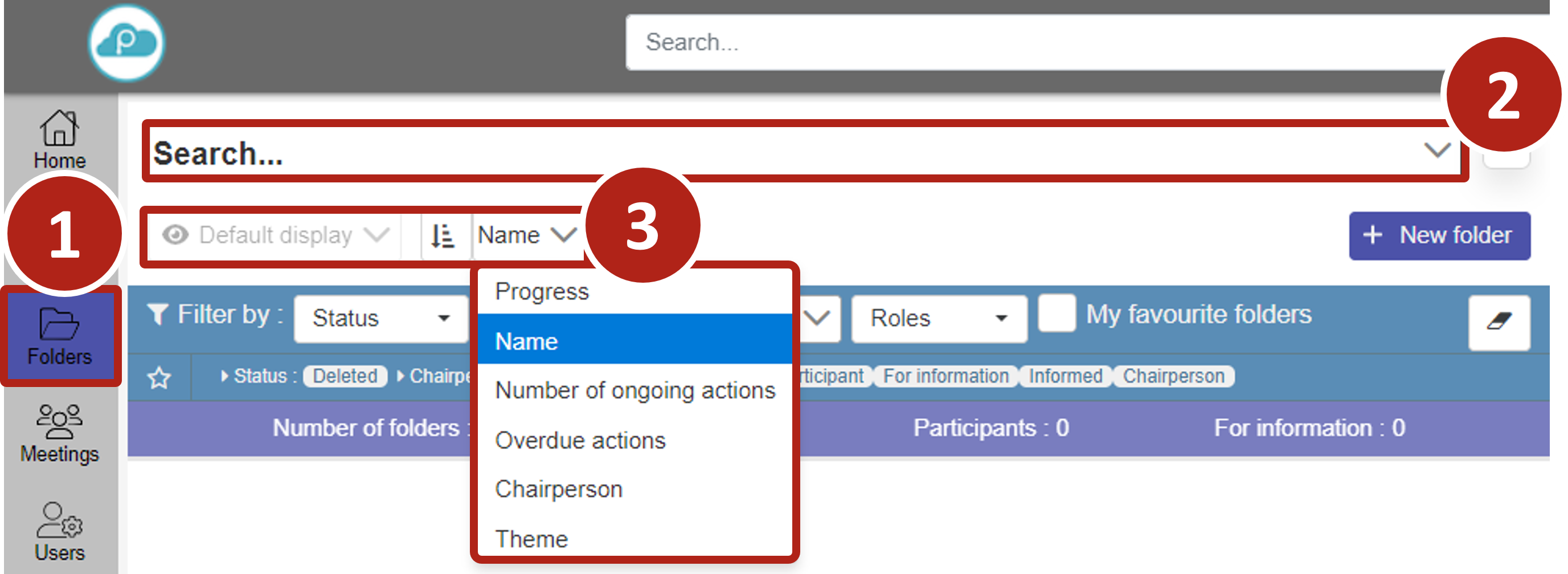Open the Meetings section
The image size is (1568, 574).
[59, 433]
